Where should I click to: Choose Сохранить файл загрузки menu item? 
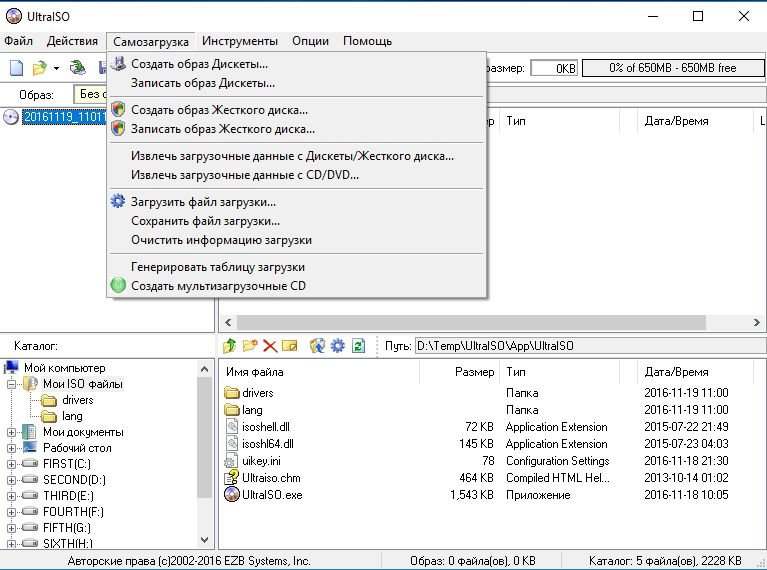point(296,221)
